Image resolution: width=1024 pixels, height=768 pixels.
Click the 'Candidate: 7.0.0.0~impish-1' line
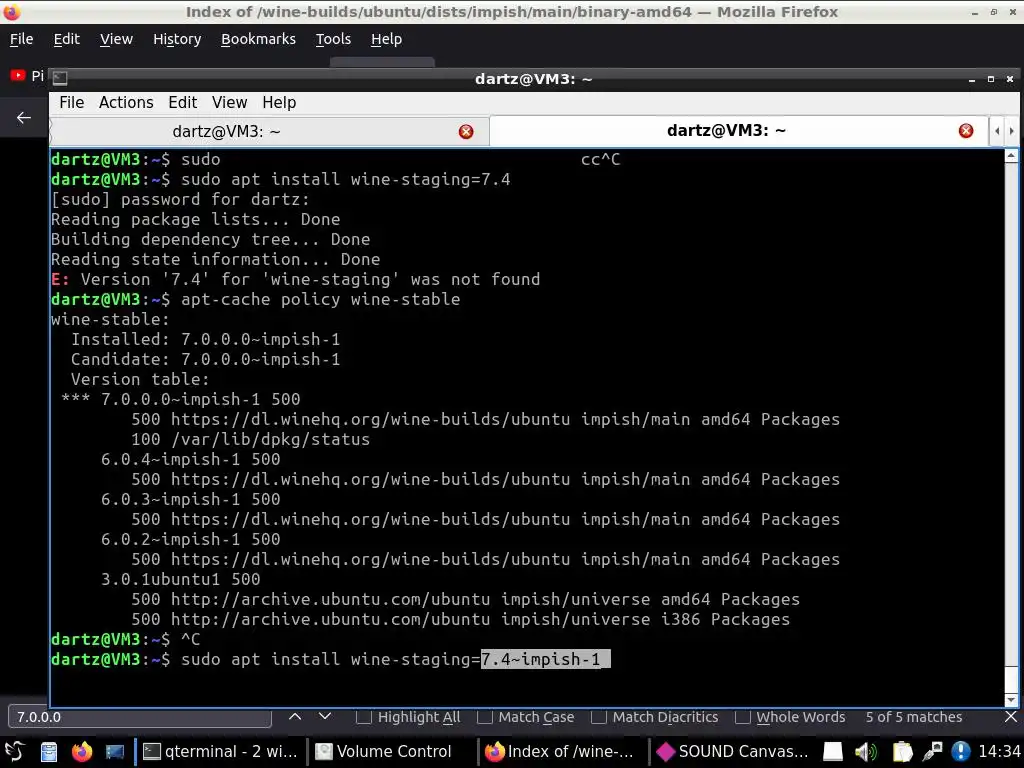[x=205, y=359]
